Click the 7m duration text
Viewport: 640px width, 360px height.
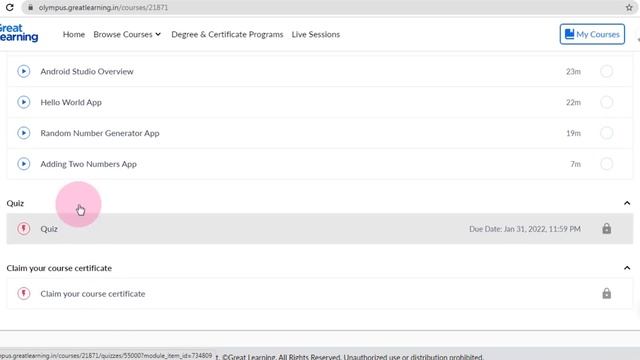pyautogui.click(x=575, y=164)
